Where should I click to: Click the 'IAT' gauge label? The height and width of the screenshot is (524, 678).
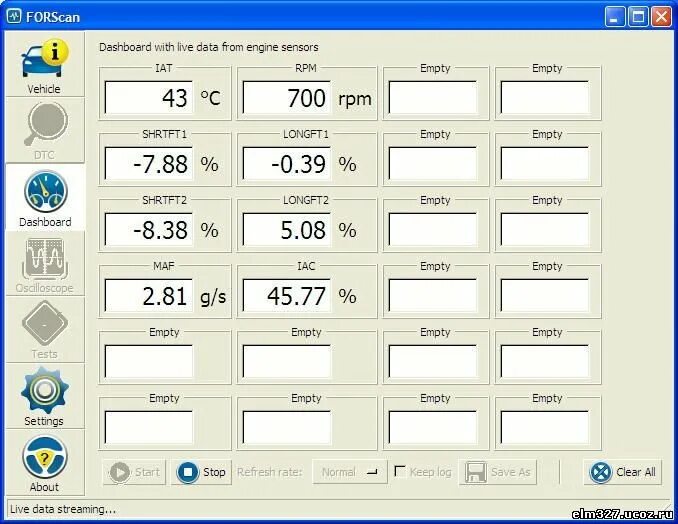click(164, 68)
